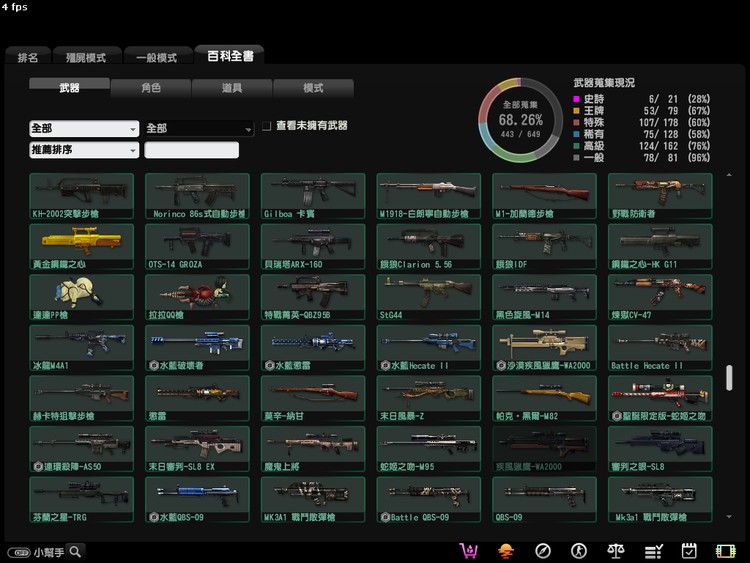
Task: Select the Battle QBS-09 weapon card
Action: click(429, 499)
